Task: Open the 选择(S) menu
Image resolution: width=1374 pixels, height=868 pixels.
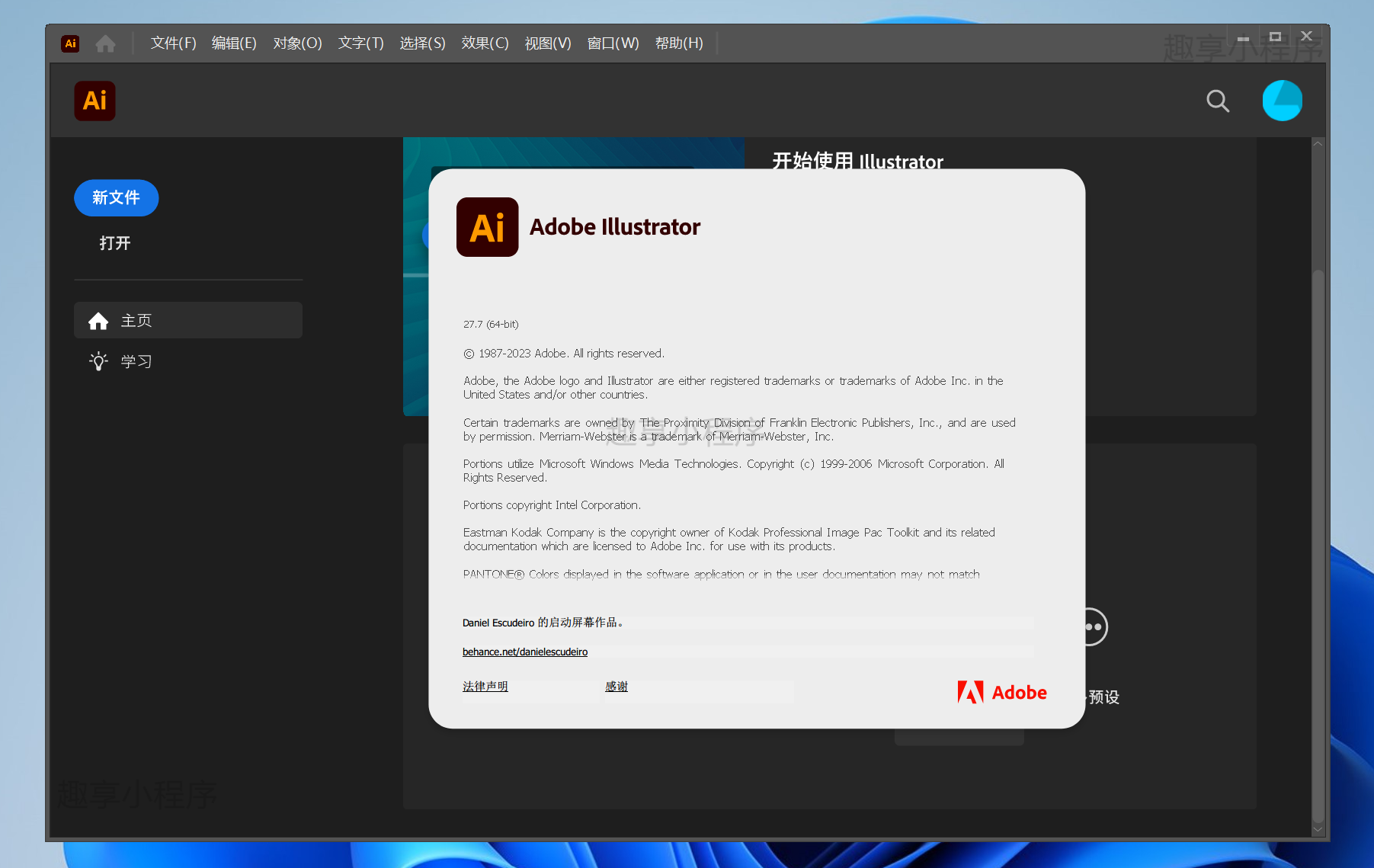Action: 423,43
